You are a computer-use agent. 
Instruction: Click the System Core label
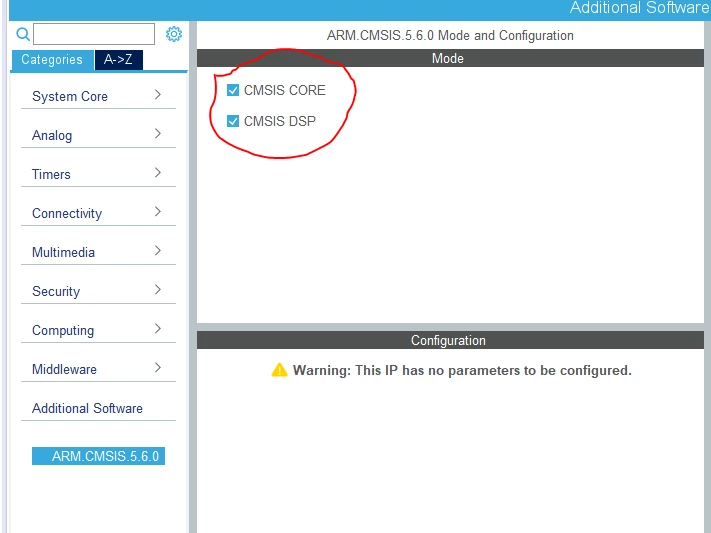click(70, 97)
